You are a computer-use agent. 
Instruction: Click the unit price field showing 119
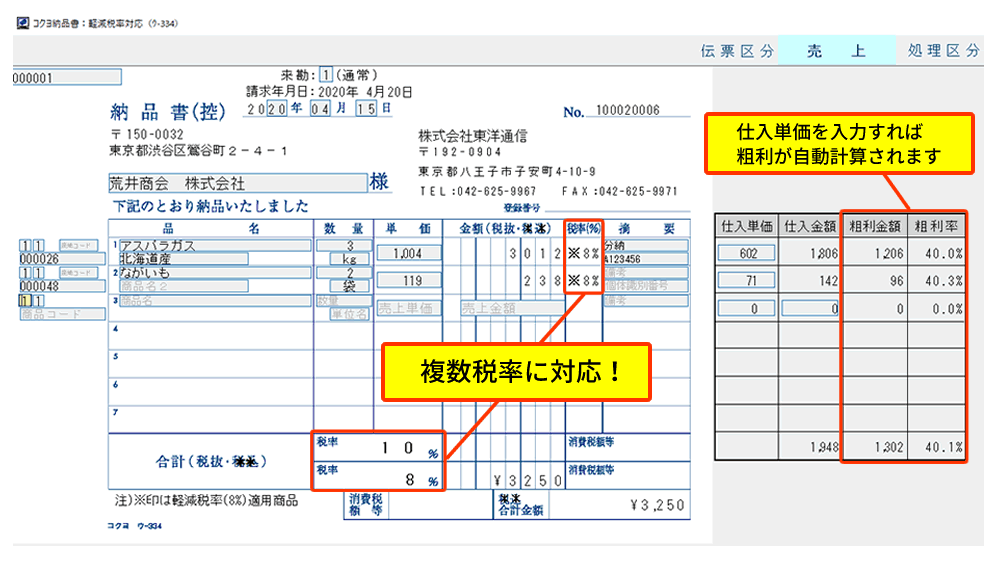pyautogui.click(x=409, y=280)
